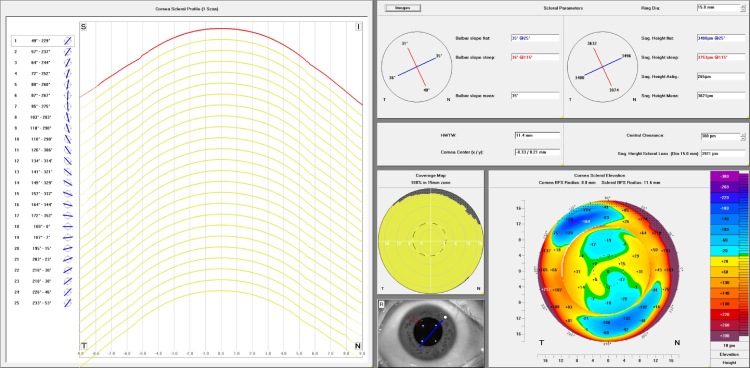Click the red top profile curve in the chart
The width and height of the screenshot is (750, 368).
(x=221, y=29)
